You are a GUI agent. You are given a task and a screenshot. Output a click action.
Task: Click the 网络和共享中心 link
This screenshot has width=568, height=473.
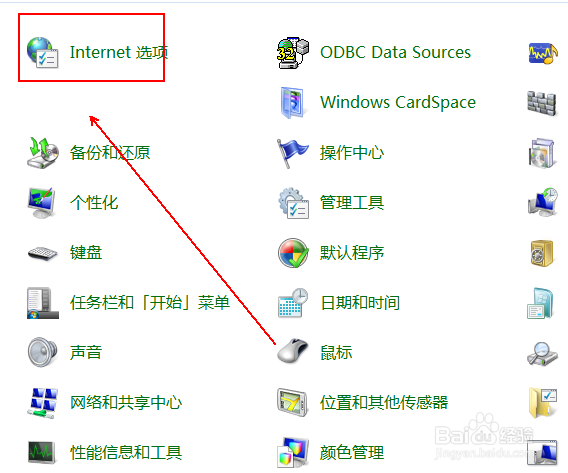tap(126, 403)
